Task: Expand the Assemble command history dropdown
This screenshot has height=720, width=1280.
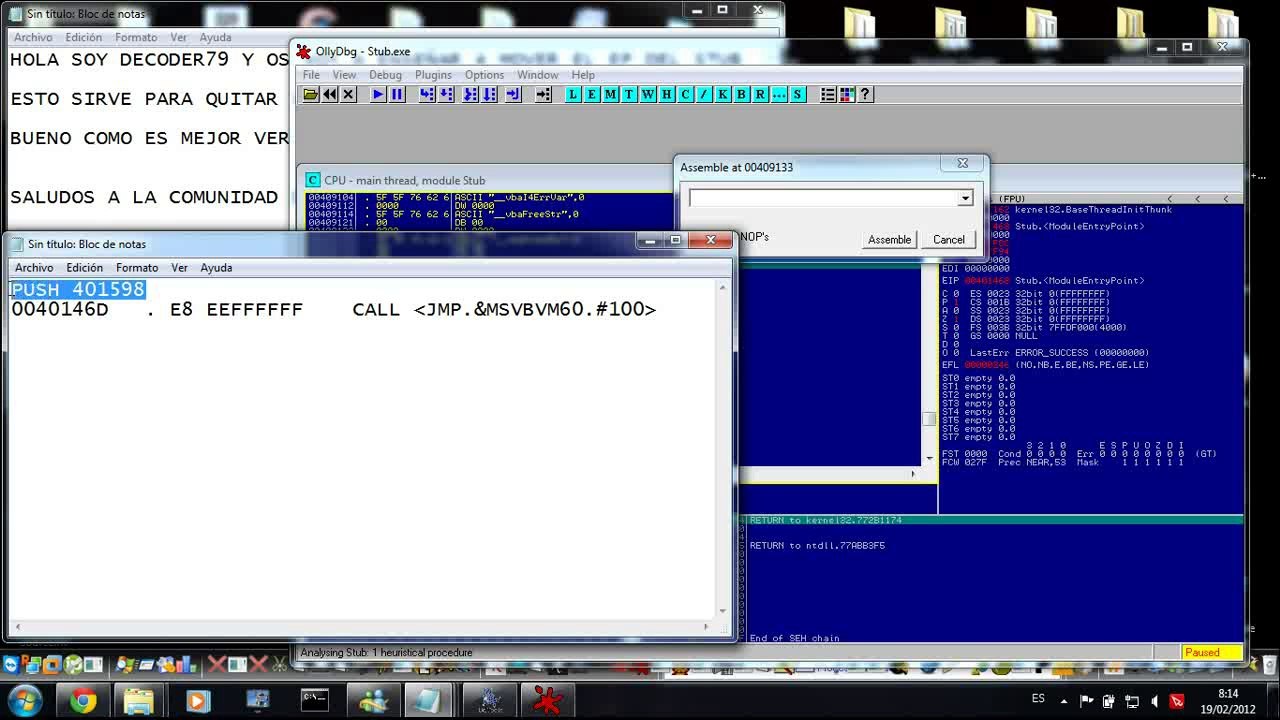Action: coord(965,198)
